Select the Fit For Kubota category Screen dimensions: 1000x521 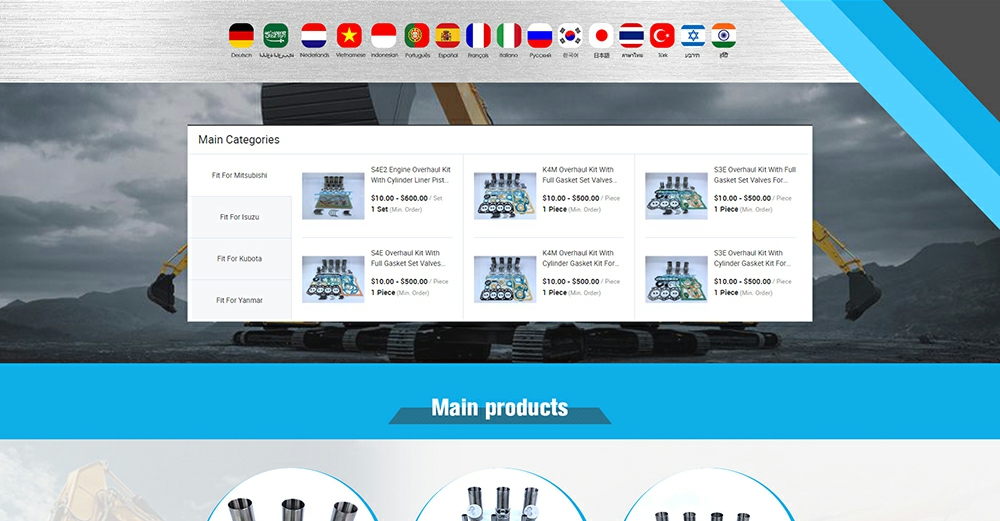pyautogui.click(x=240, y=258)
